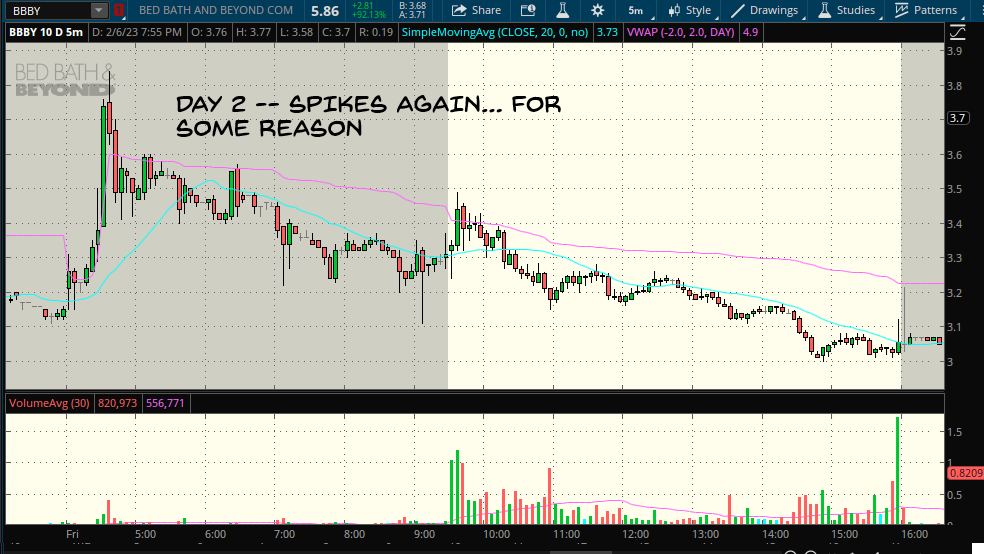Click the 3.1 price axis label
984x554 pixels.
pos(955,327)
